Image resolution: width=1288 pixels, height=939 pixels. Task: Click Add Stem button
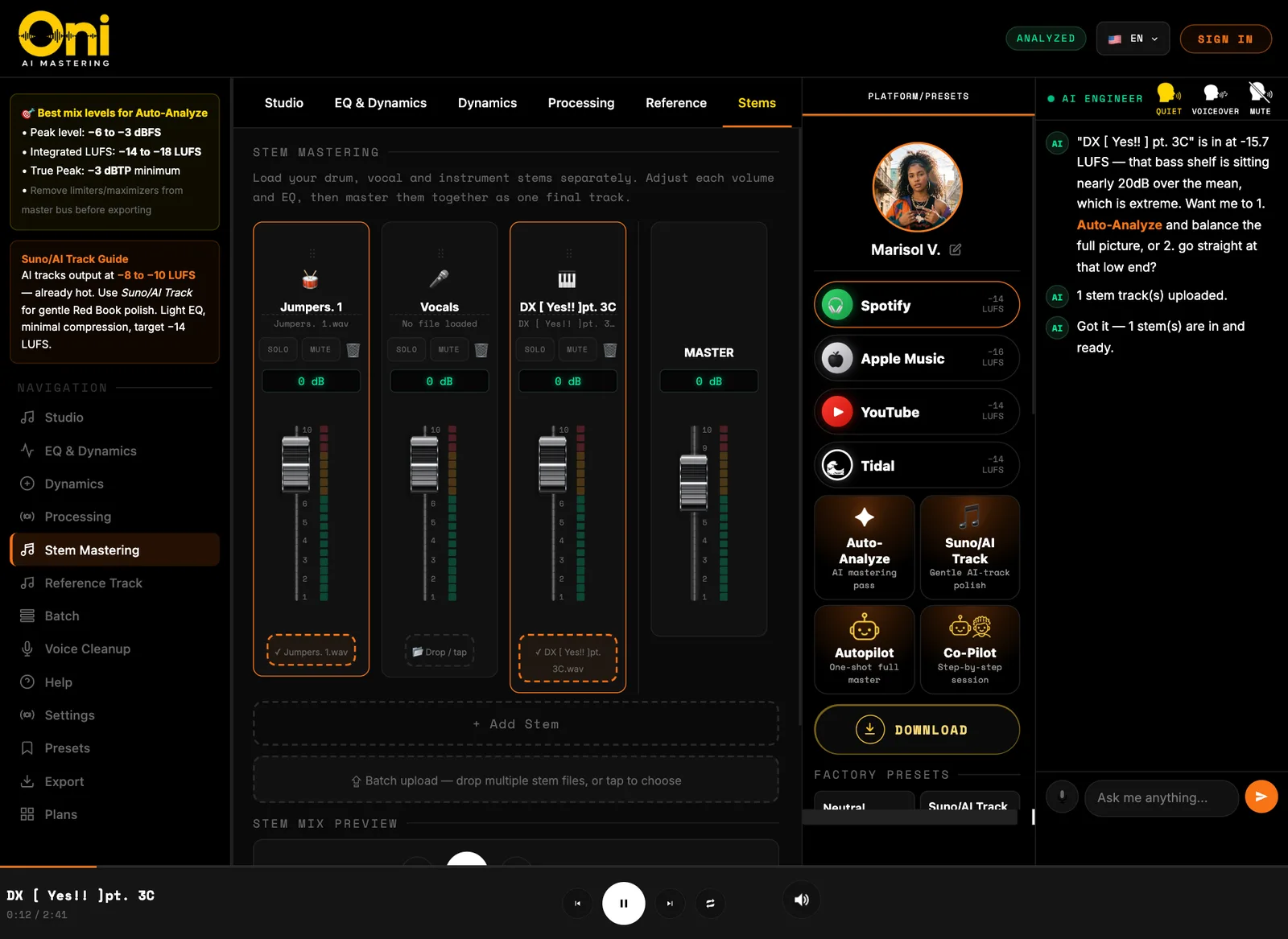click(516, 724)
